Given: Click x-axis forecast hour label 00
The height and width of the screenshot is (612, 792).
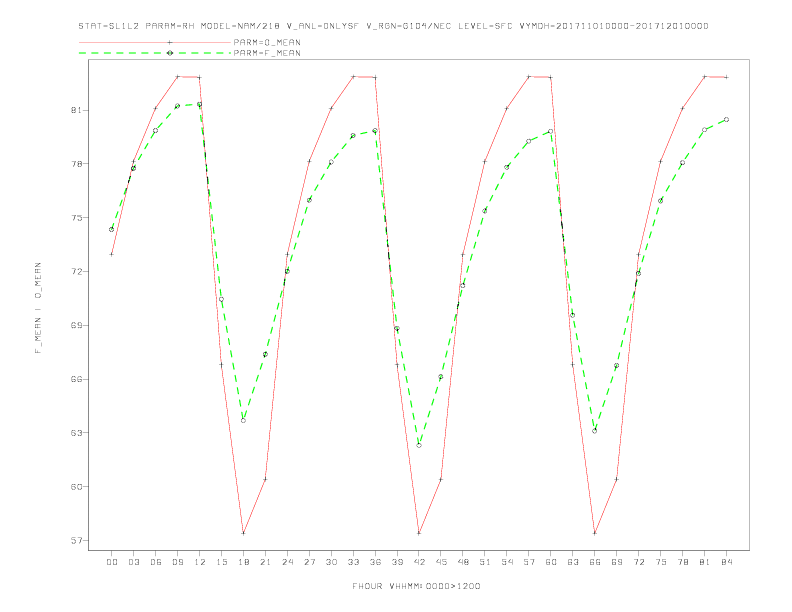Looking at the screenshot, I should (112, 562).
